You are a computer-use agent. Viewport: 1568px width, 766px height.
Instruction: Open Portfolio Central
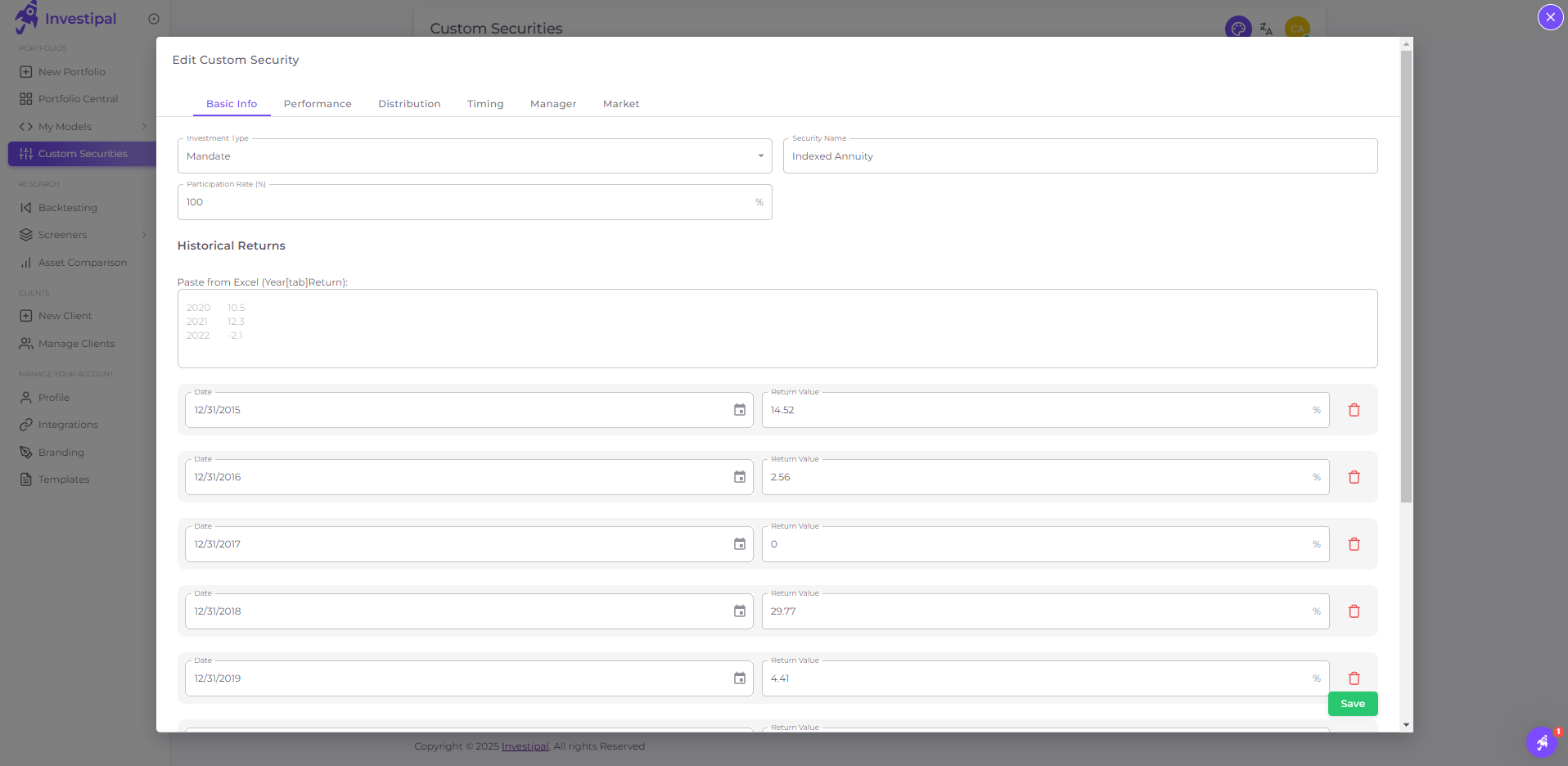(78, 98)
